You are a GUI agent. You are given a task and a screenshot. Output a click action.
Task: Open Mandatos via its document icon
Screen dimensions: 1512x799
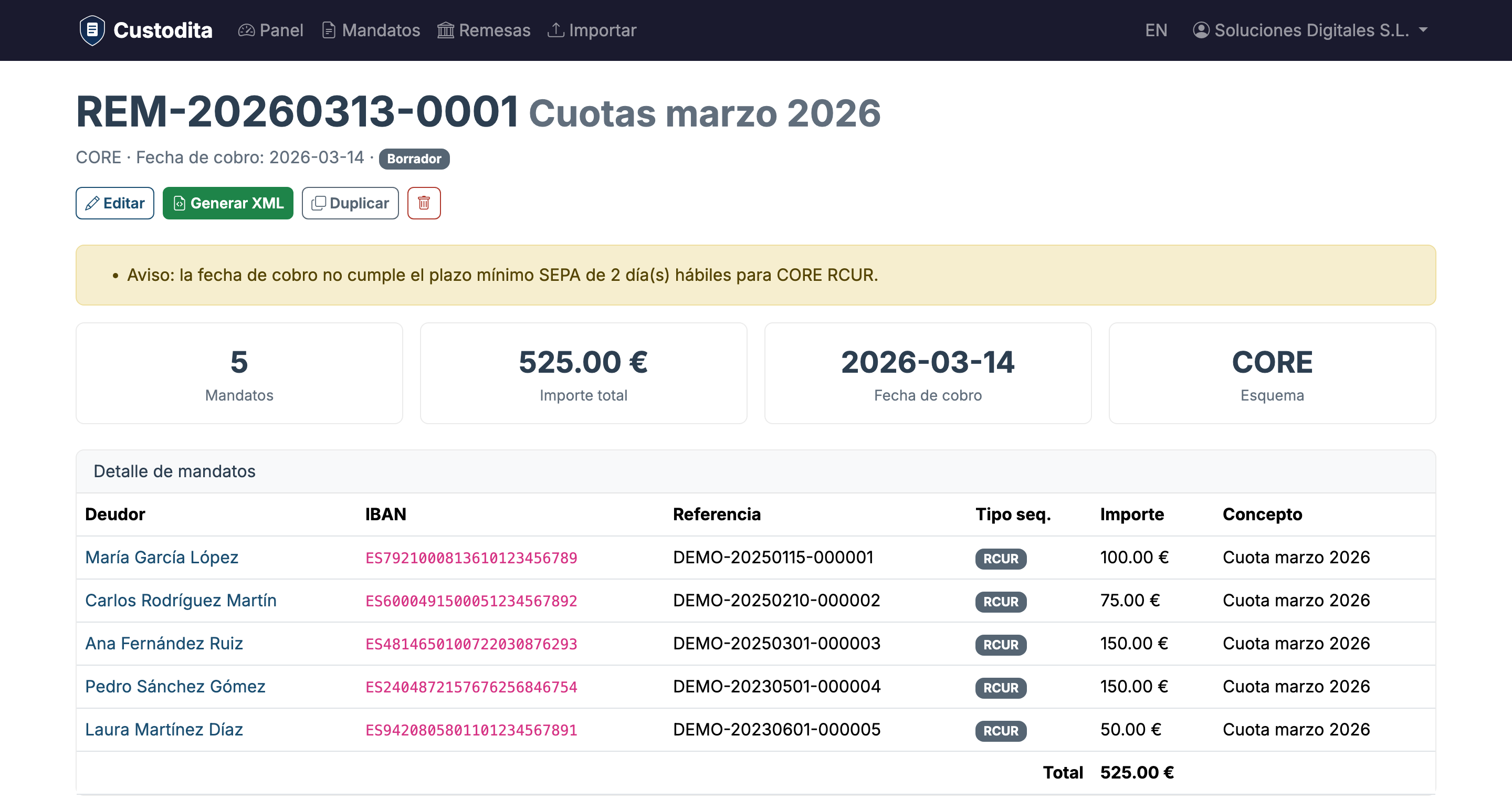[x=329, y=30]
